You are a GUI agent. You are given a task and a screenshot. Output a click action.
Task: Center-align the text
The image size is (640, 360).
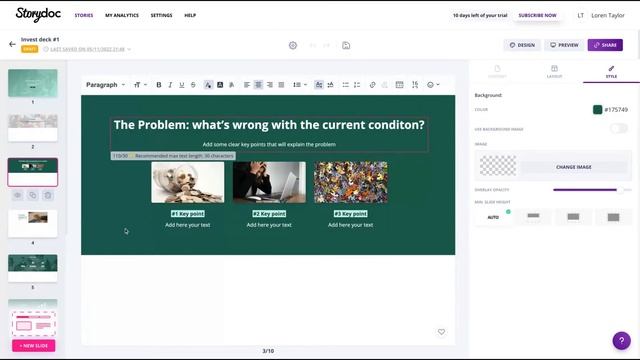click(x=258, y=85)
